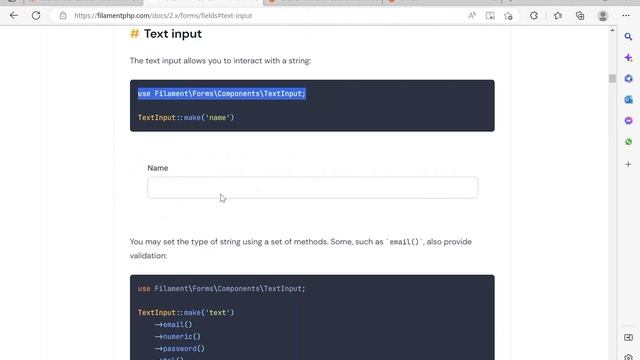Click TextInput::make('name') code line
The image size is (640, 360).
click(186, 118)
